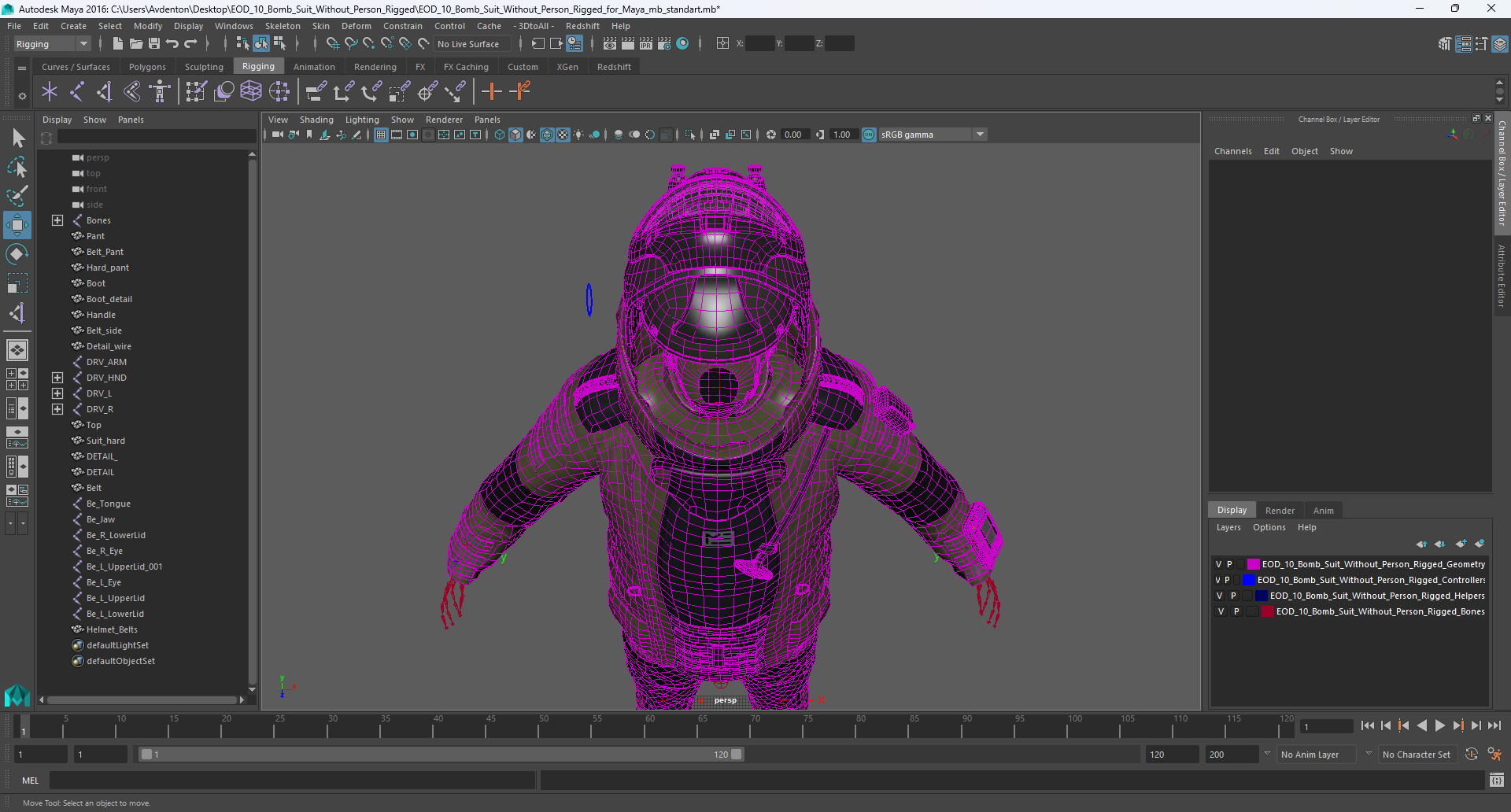Viewport: 1511px width, 812px height.
Task: Click the move layer up icon
Action: (1421, 544)
